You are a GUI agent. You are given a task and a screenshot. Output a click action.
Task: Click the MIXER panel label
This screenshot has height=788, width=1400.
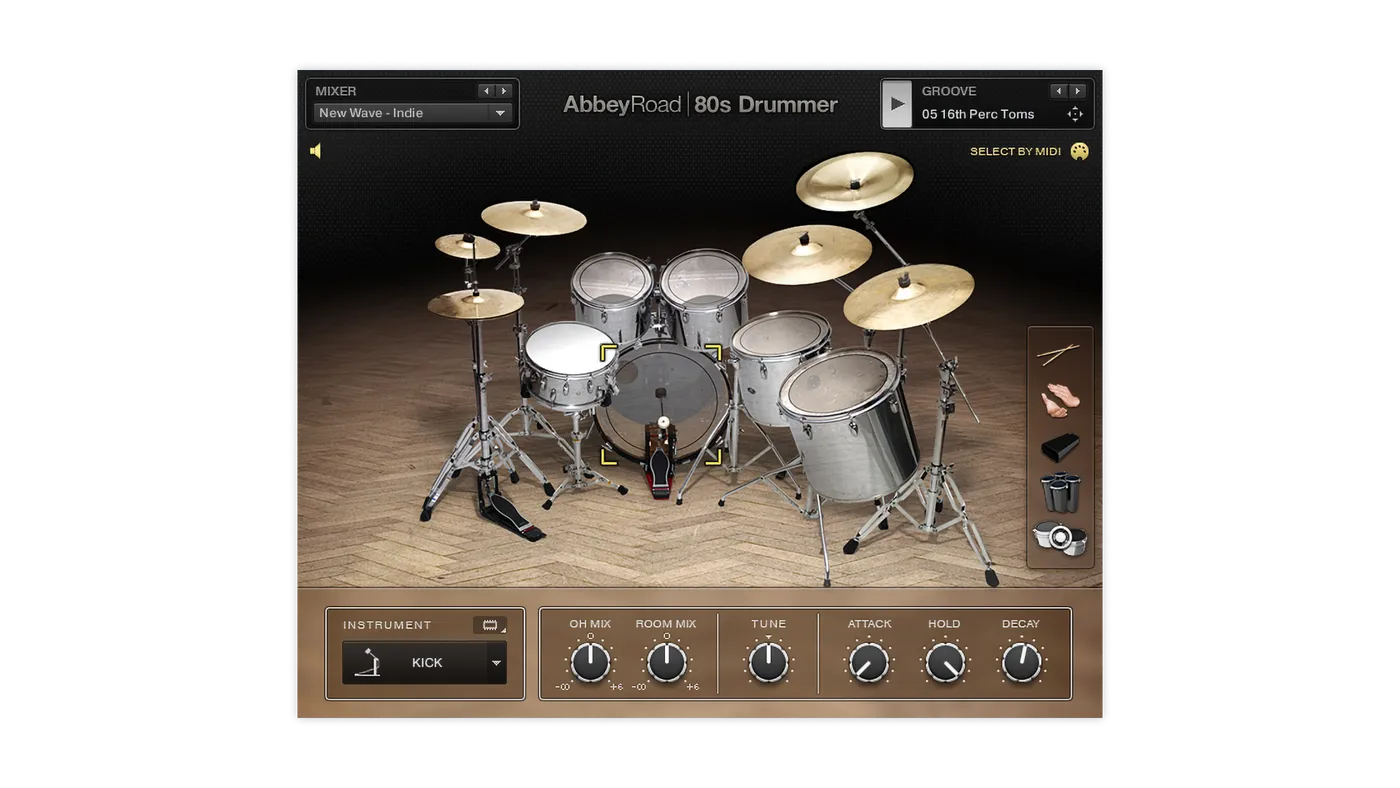point(336,91)
